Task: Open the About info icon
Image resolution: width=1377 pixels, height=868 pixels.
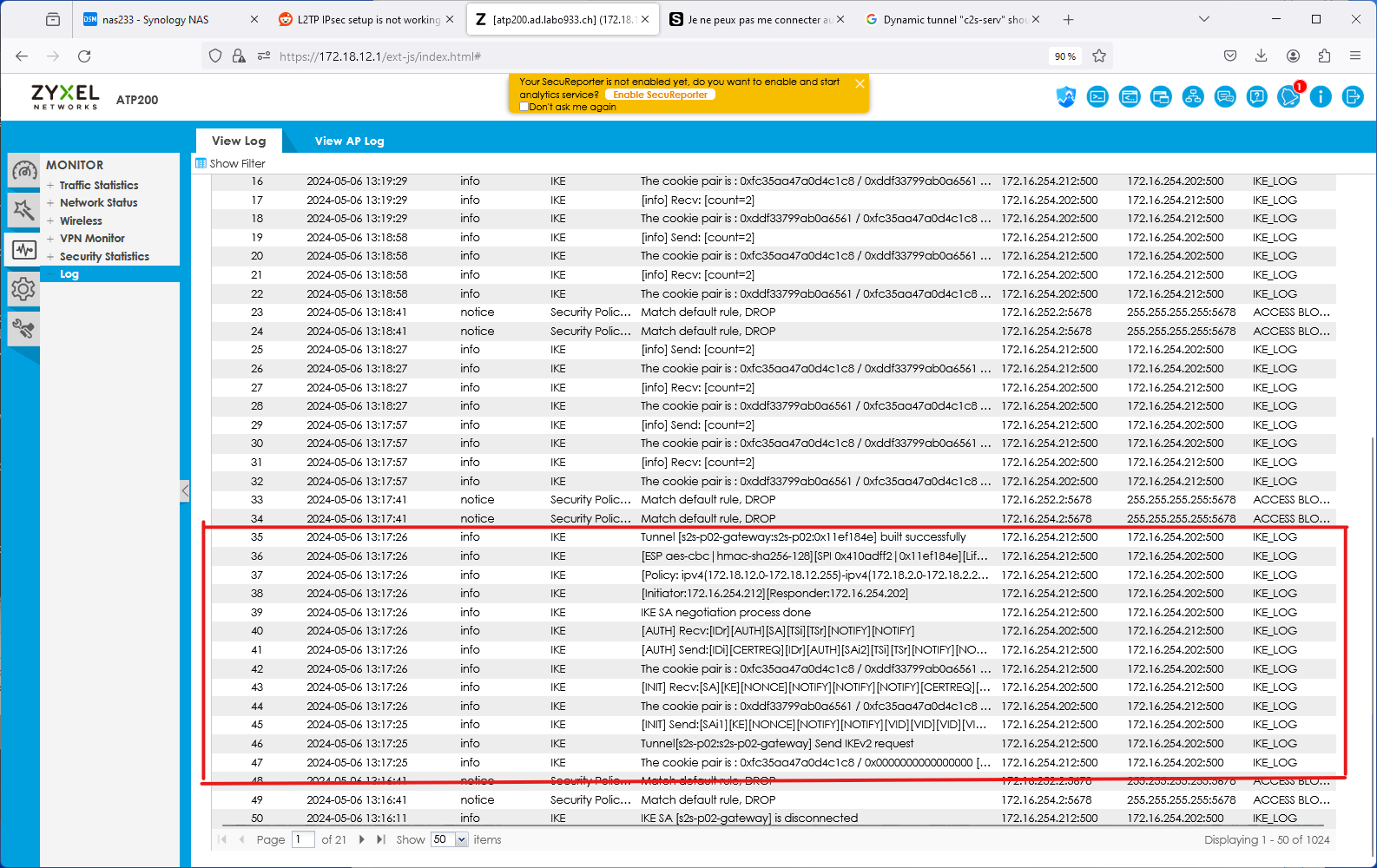Action: (1321, 97)
